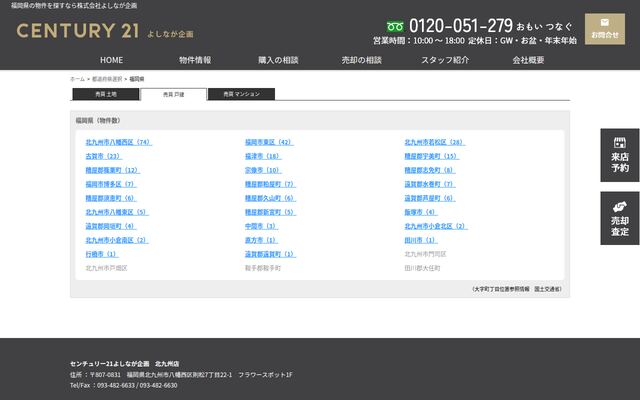Open 北九州市若松区 (28) listings
The width and height of the screenshot is (640, 400).
(435, 142)
